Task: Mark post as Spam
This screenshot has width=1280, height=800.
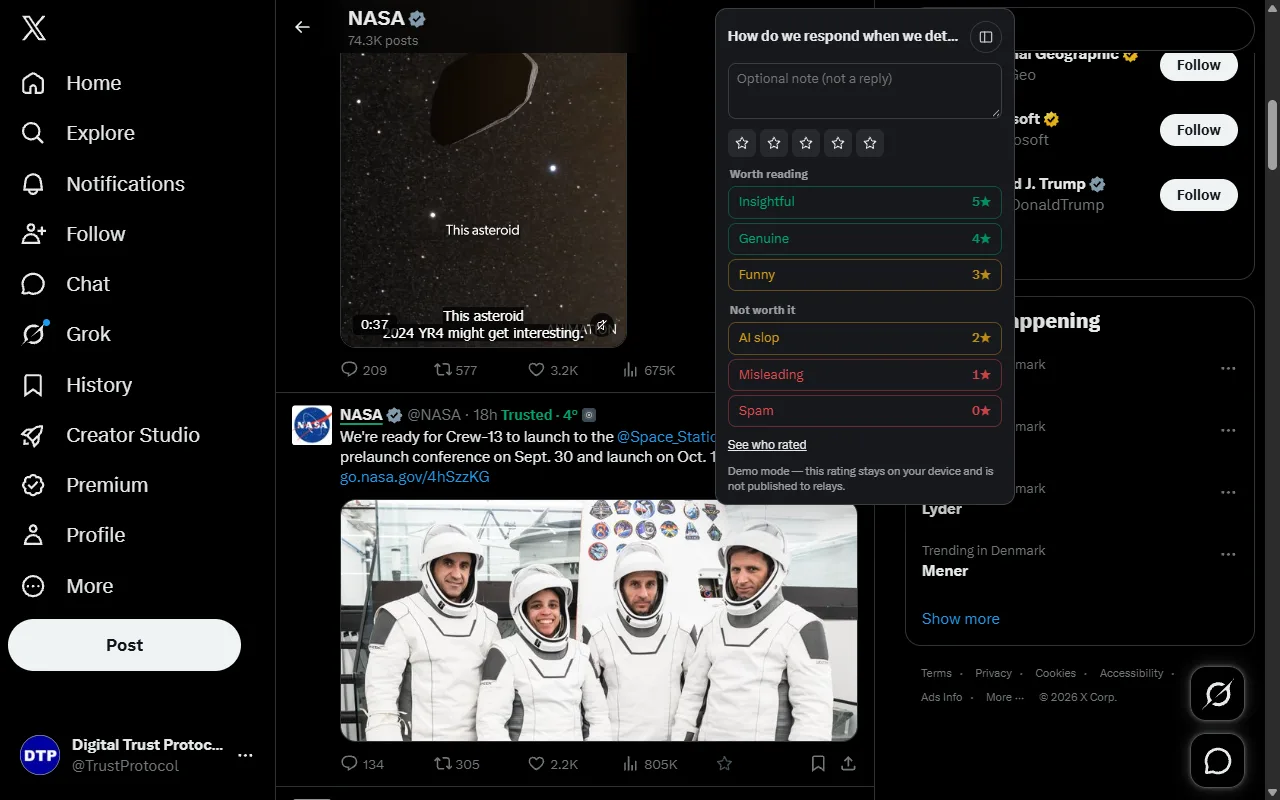Action: (865, 411)
